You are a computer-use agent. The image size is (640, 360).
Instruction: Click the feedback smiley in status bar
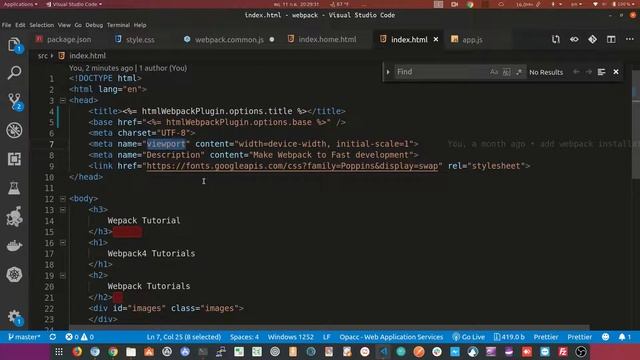(606, 337)
